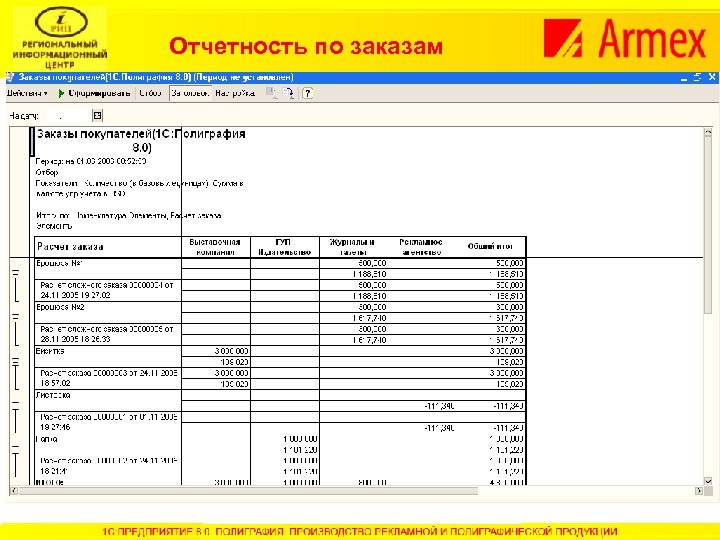
Task: Toggle the Заголовок toolbar button
Action: [190, 93]
